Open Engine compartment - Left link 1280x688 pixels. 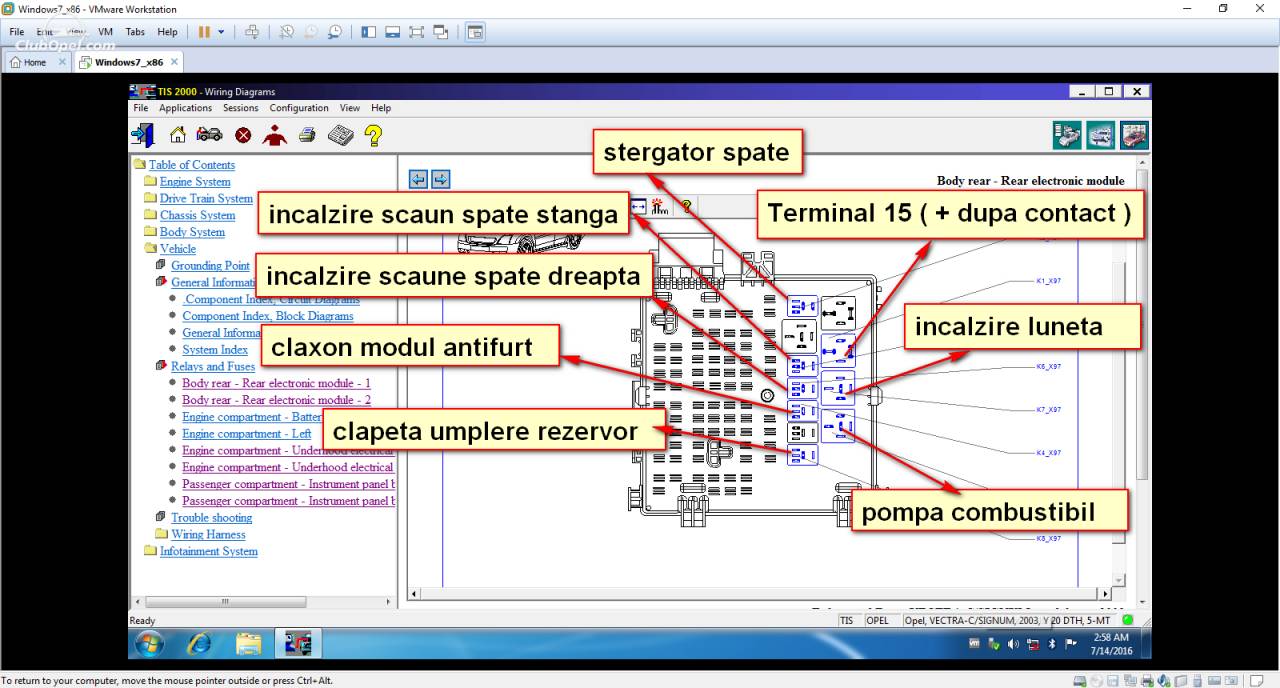[247, 434]
